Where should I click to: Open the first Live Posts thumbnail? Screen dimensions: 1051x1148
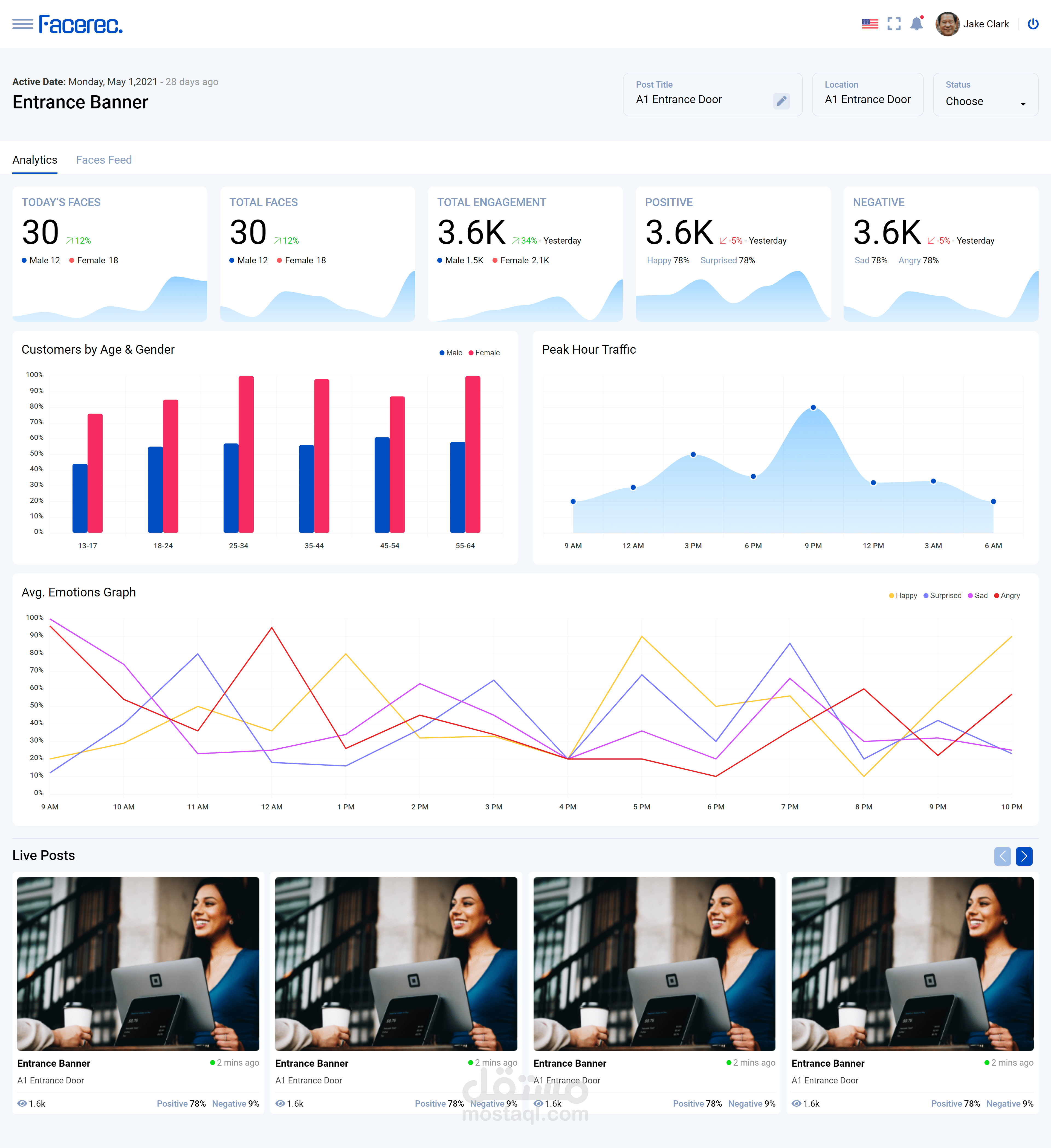138,964
